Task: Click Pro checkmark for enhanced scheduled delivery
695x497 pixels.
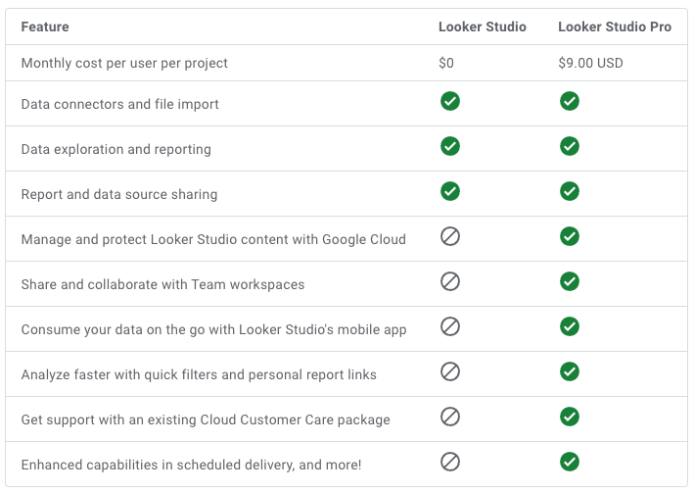Action: pos(569,462)
